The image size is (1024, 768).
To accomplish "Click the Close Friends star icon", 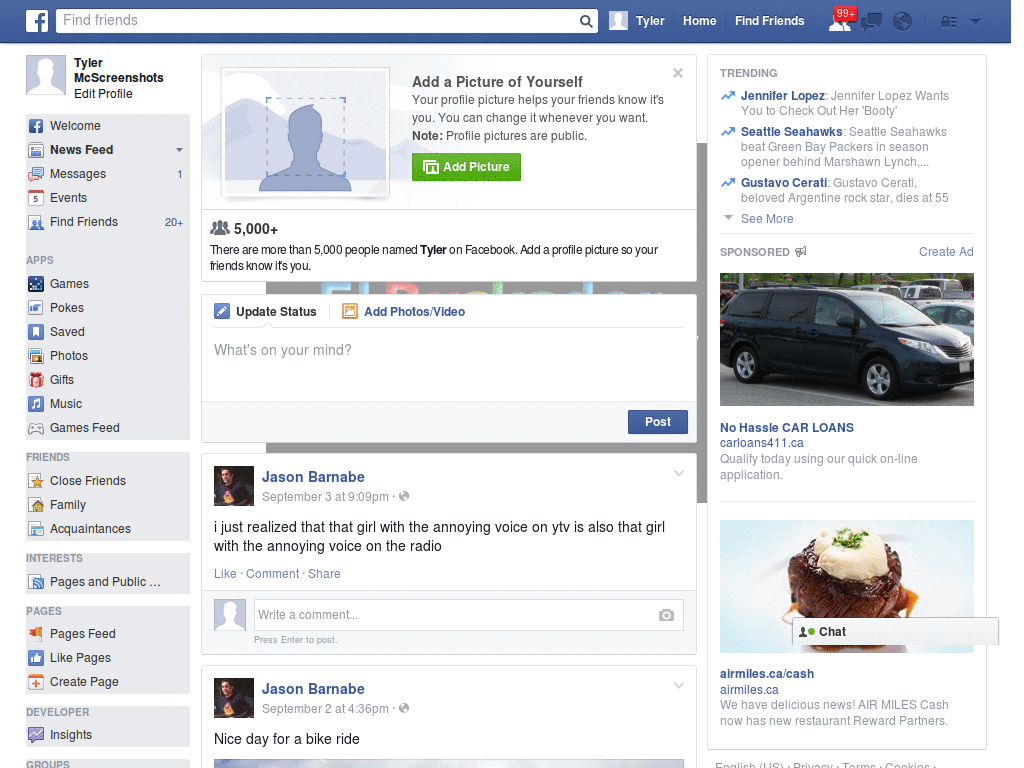I will 36,481.
